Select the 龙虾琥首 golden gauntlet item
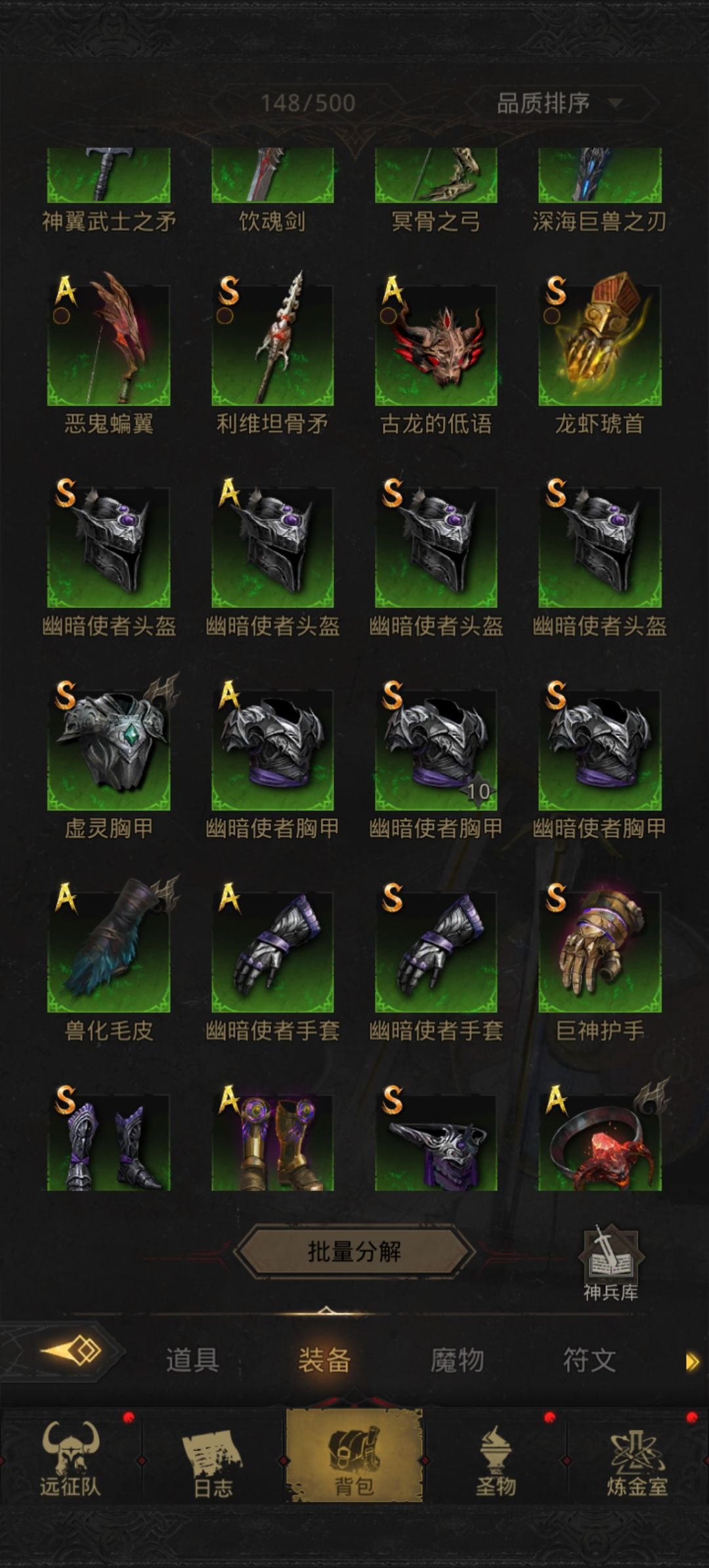This screenshot has width=709, height=1568. [x=600, y=345]
